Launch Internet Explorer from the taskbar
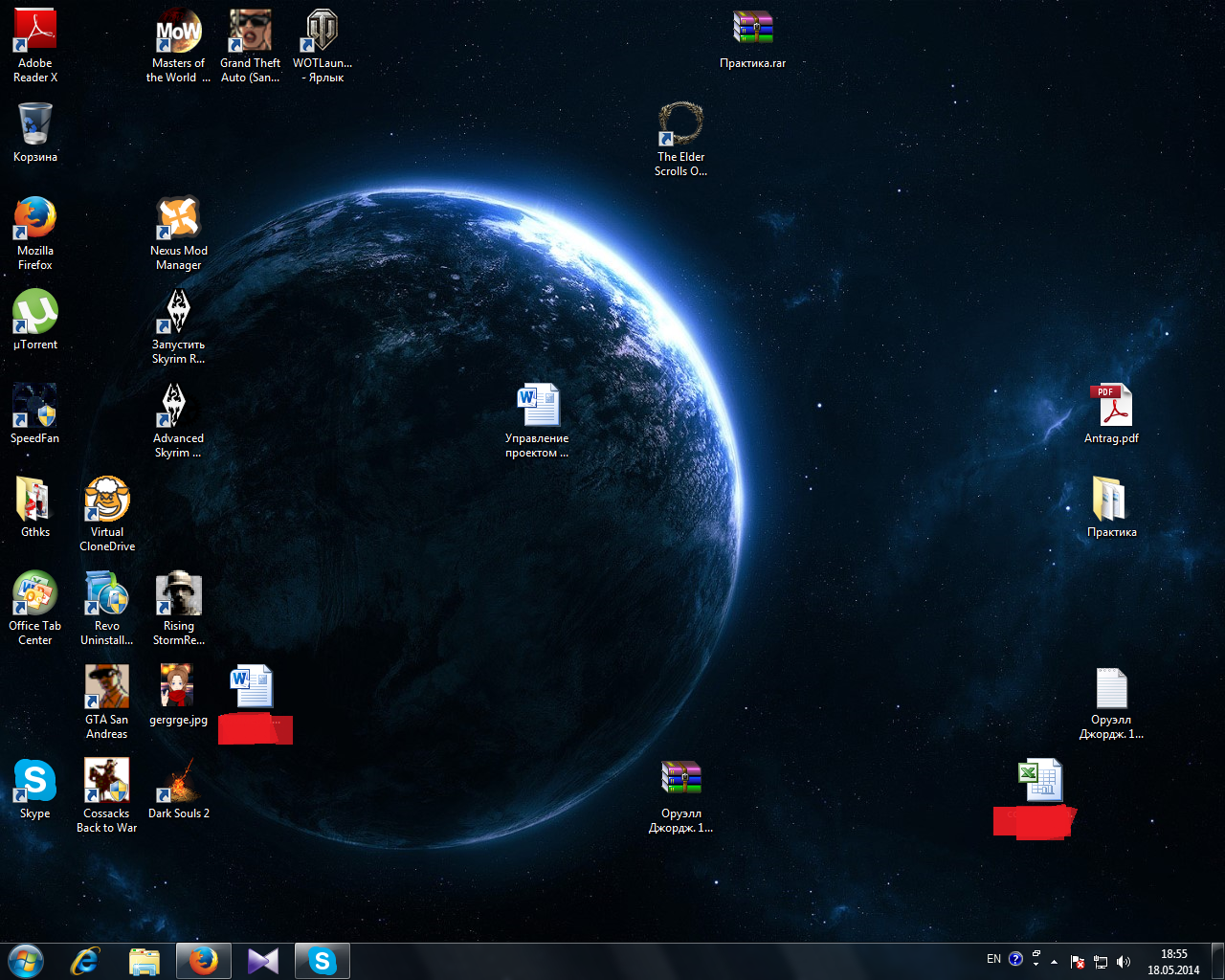Screen dimensions: 1225x980 (85, 961)
